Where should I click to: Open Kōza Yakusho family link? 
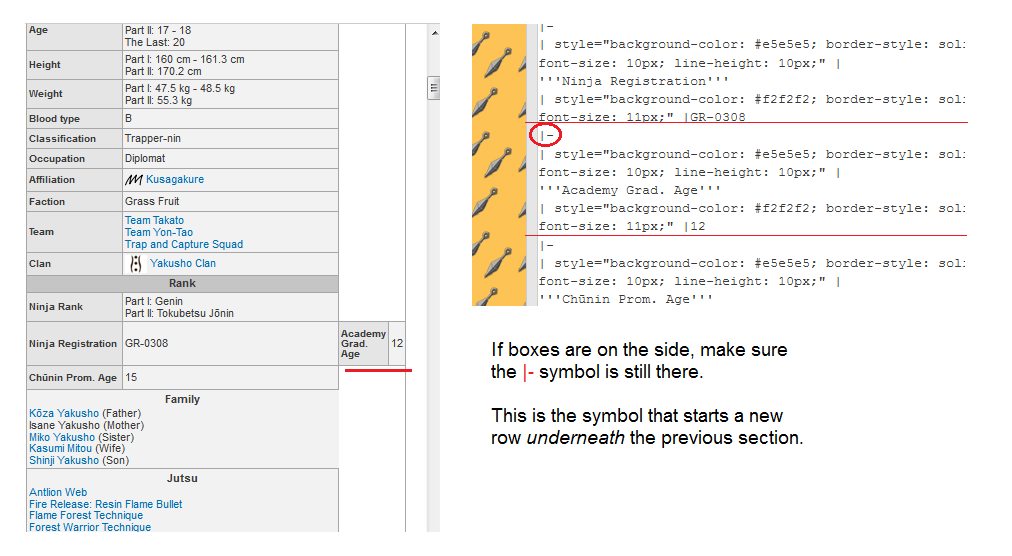[64, 413]
